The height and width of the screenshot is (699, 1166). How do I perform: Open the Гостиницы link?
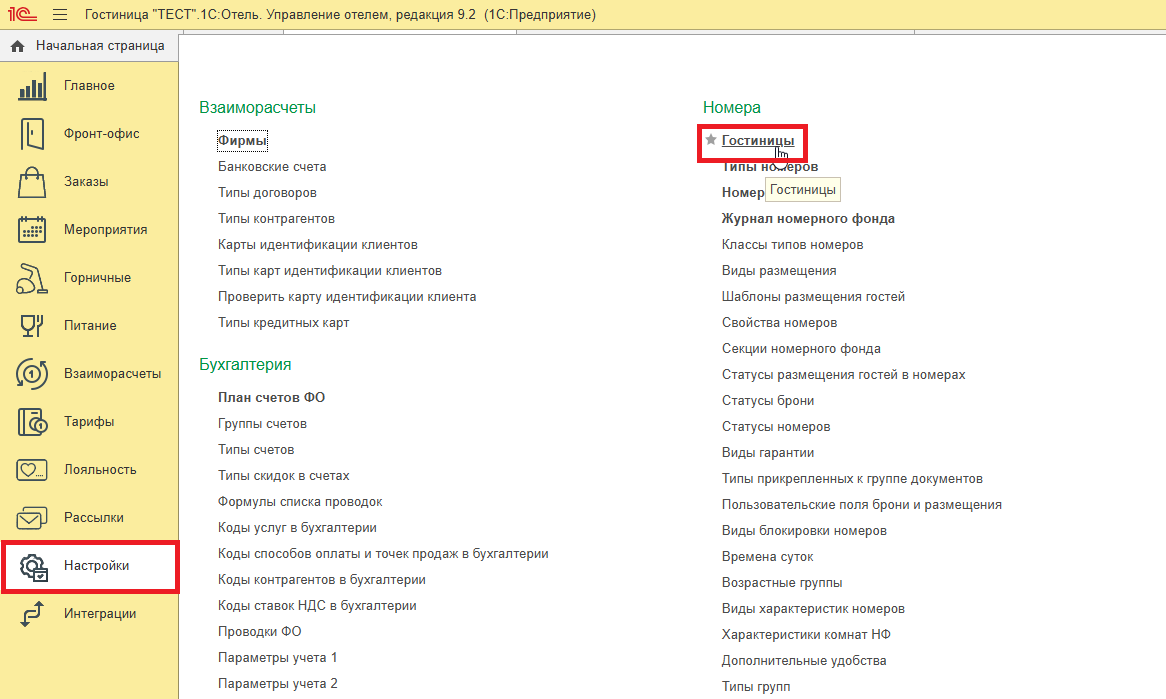tap(758, 141)
